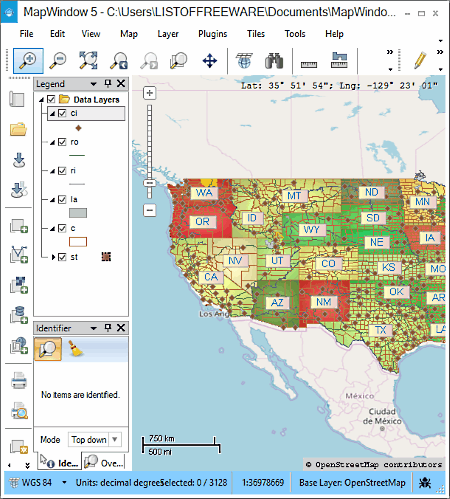This screenshot has width=450, height=499.
Task: Switch to the Ide... panel tab
Action: tap(59, 462)
